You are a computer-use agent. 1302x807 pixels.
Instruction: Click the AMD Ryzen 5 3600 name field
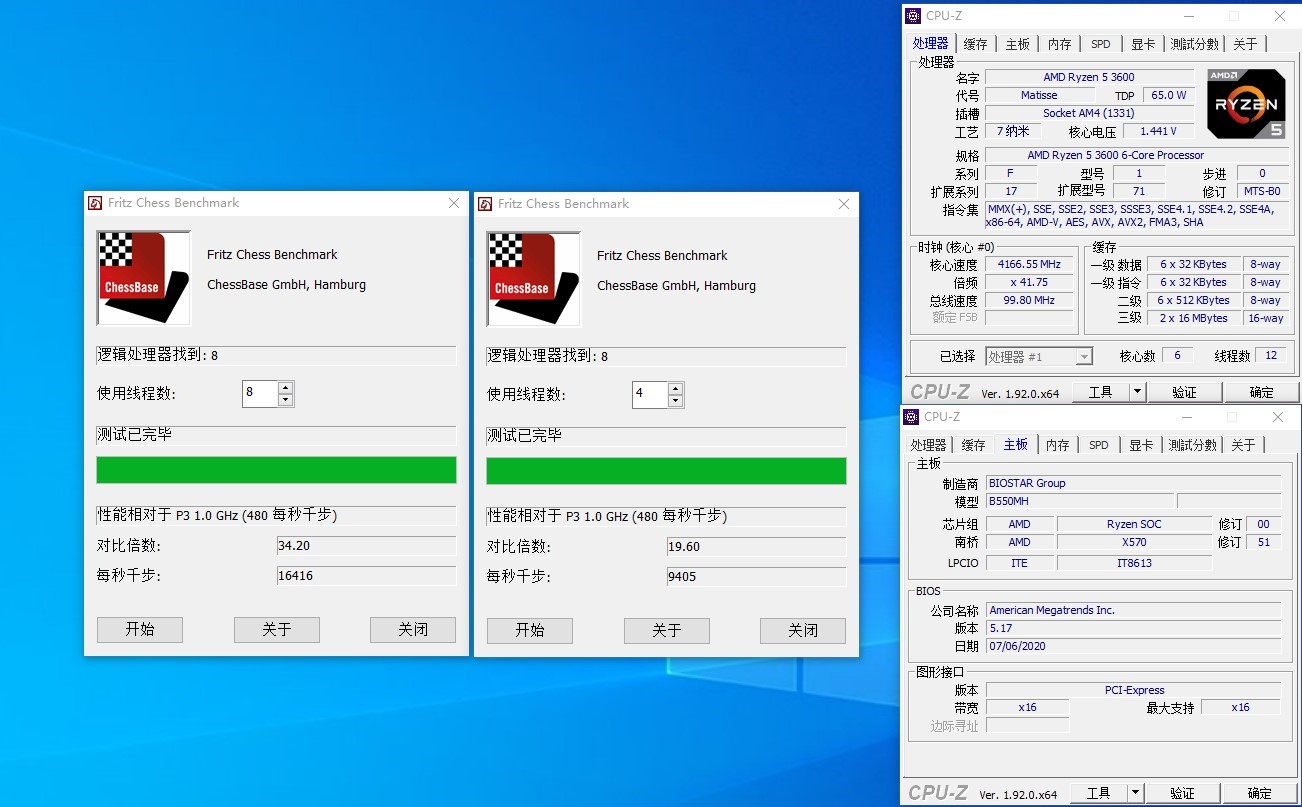(1089, 77)
